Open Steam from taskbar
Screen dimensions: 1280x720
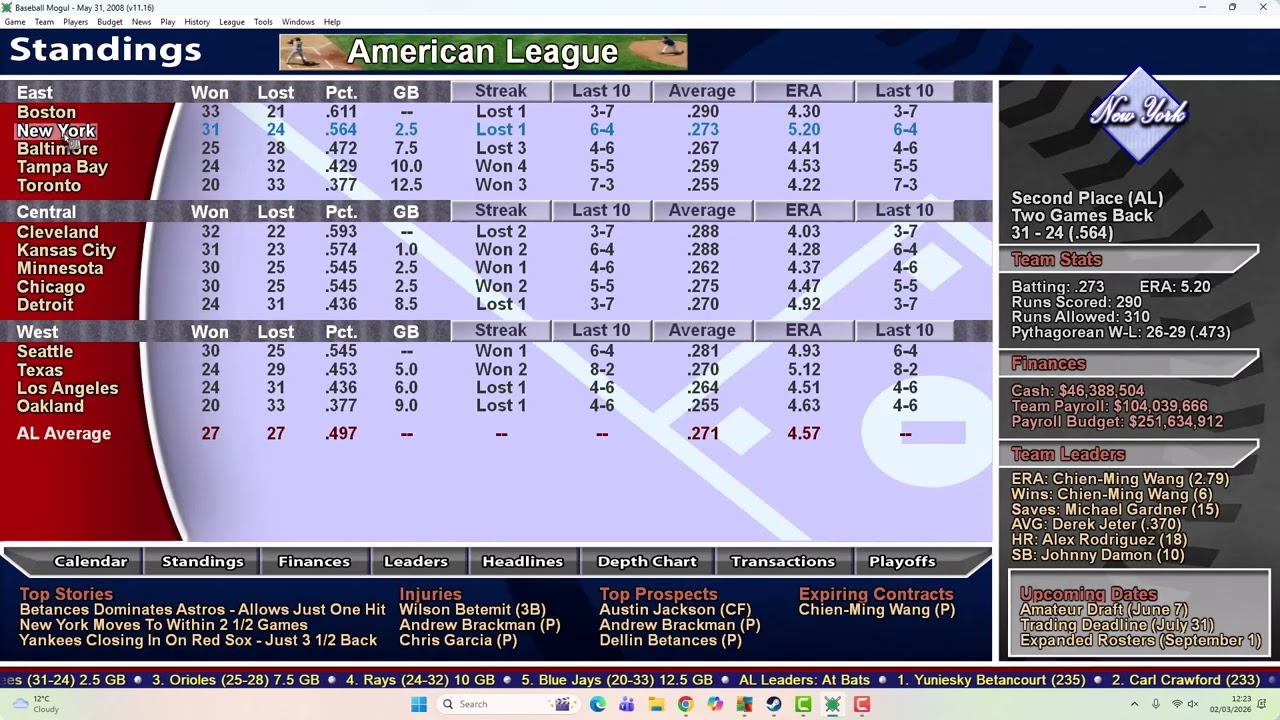pos(773,704)
